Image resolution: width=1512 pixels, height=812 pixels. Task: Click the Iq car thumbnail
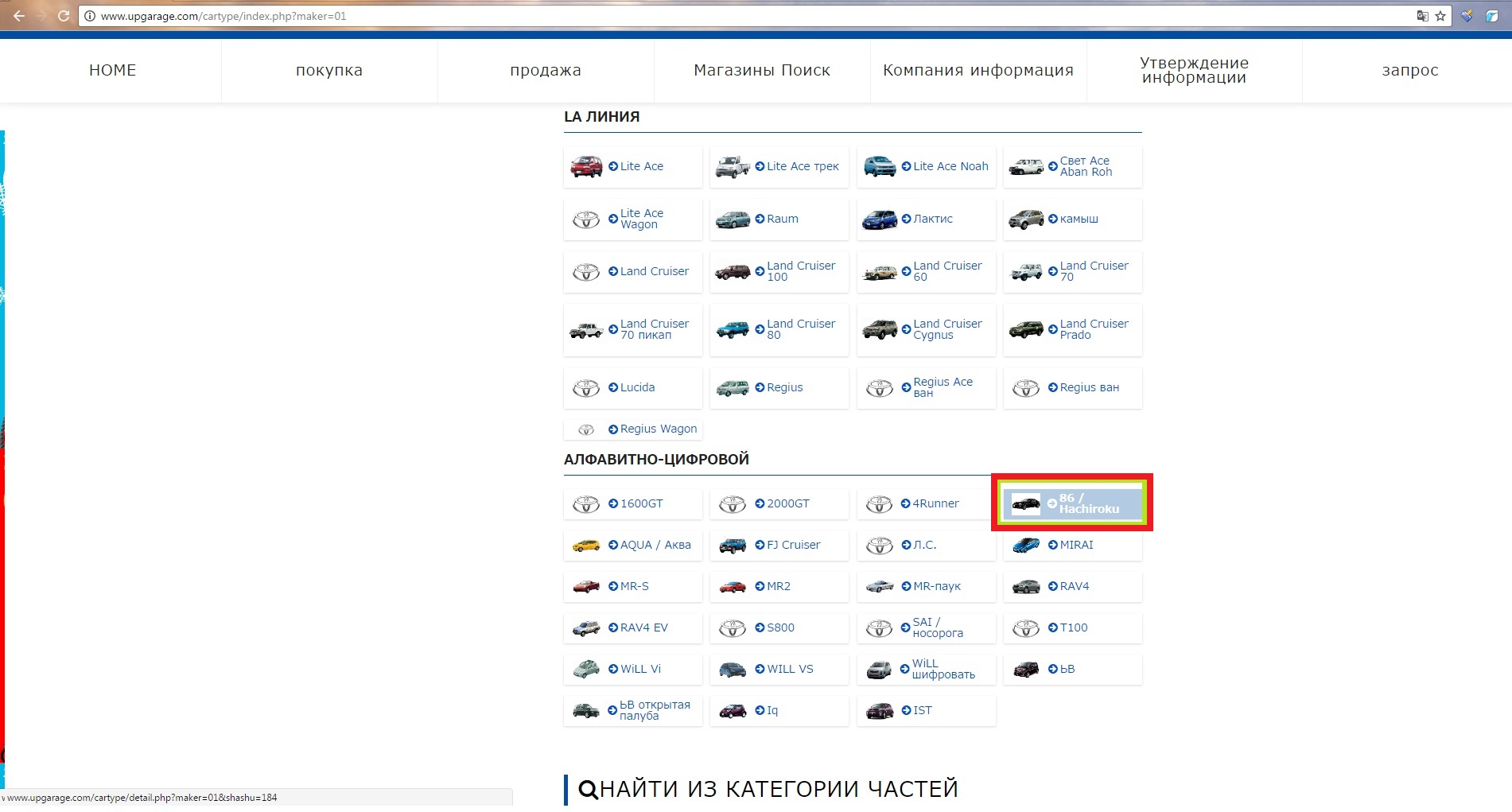pos(733,711)
